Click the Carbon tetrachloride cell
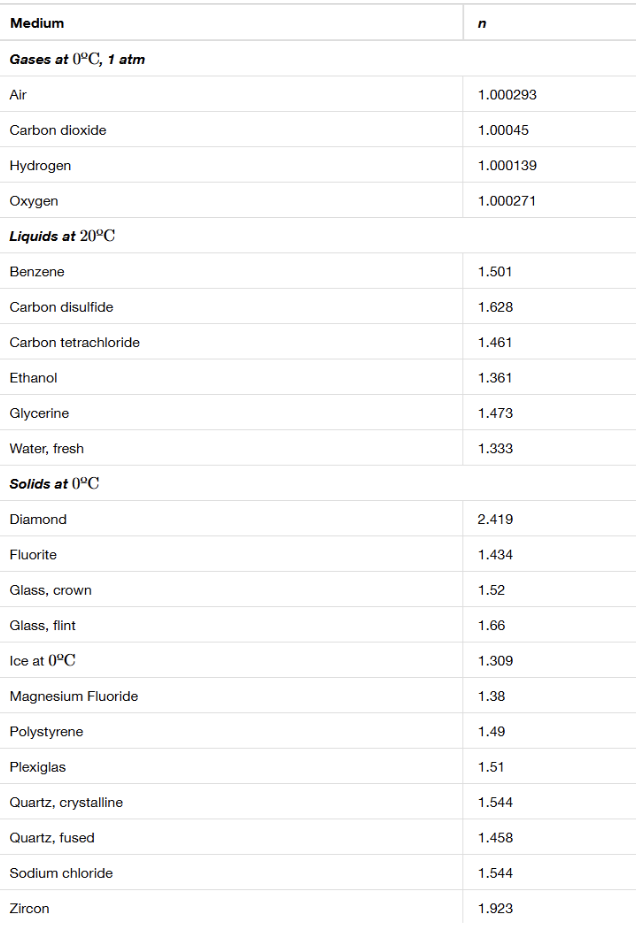 pyautogui.click(x=75, y=342)
